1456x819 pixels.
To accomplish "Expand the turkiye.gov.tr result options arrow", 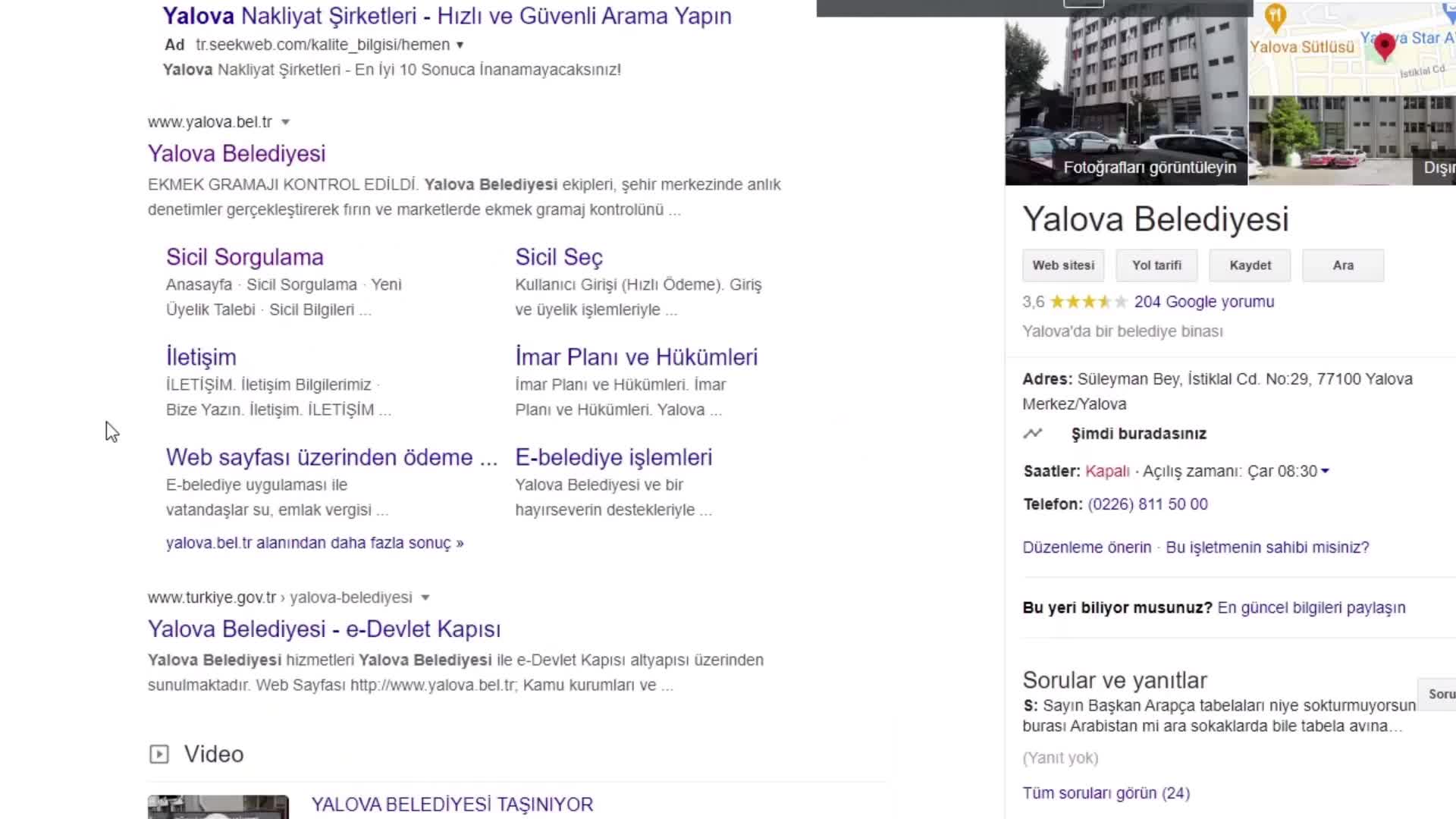I will [x=425, y=598].
